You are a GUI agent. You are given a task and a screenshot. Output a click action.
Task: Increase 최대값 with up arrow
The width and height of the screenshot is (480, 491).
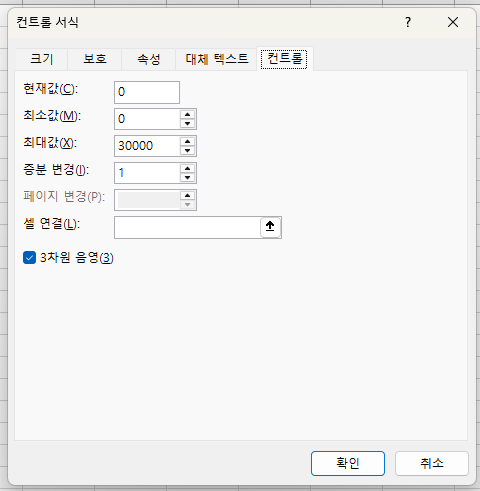pyautogui.click(x=188, y=141)
